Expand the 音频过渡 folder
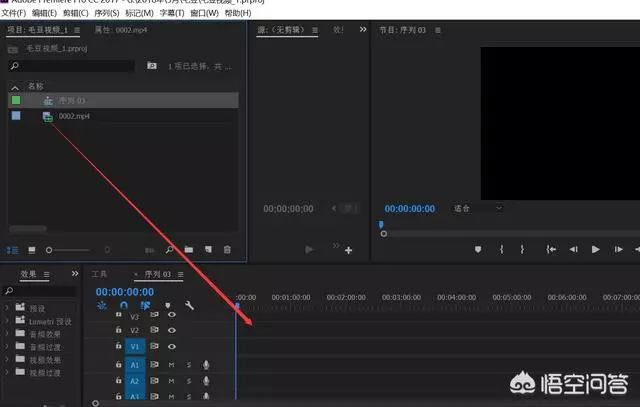This screenshot has width=640, height=407. 6,347
